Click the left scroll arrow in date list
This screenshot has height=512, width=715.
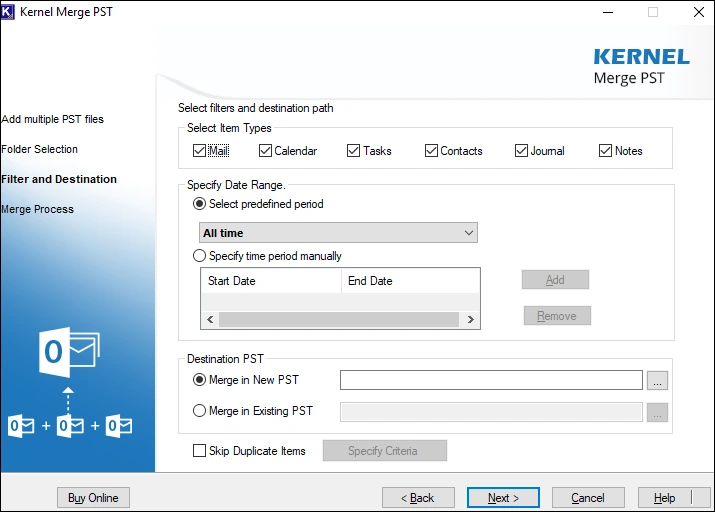[210, 320]
